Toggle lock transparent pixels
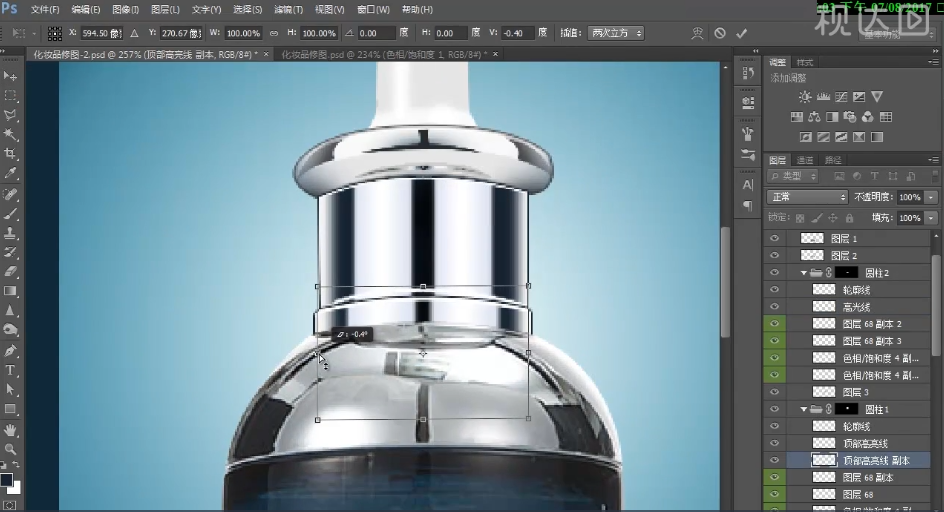 (800, 218)
